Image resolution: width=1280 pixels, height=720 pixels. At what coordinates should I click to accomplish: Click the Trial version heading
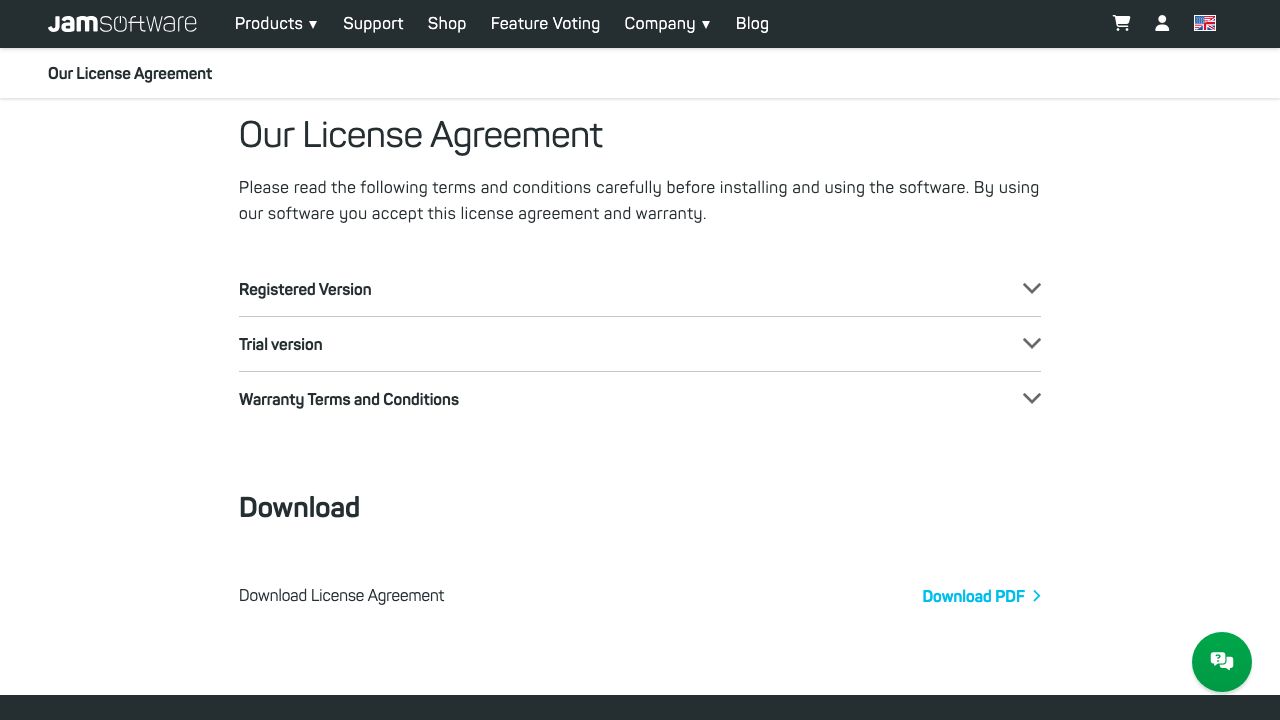[280, 344]
